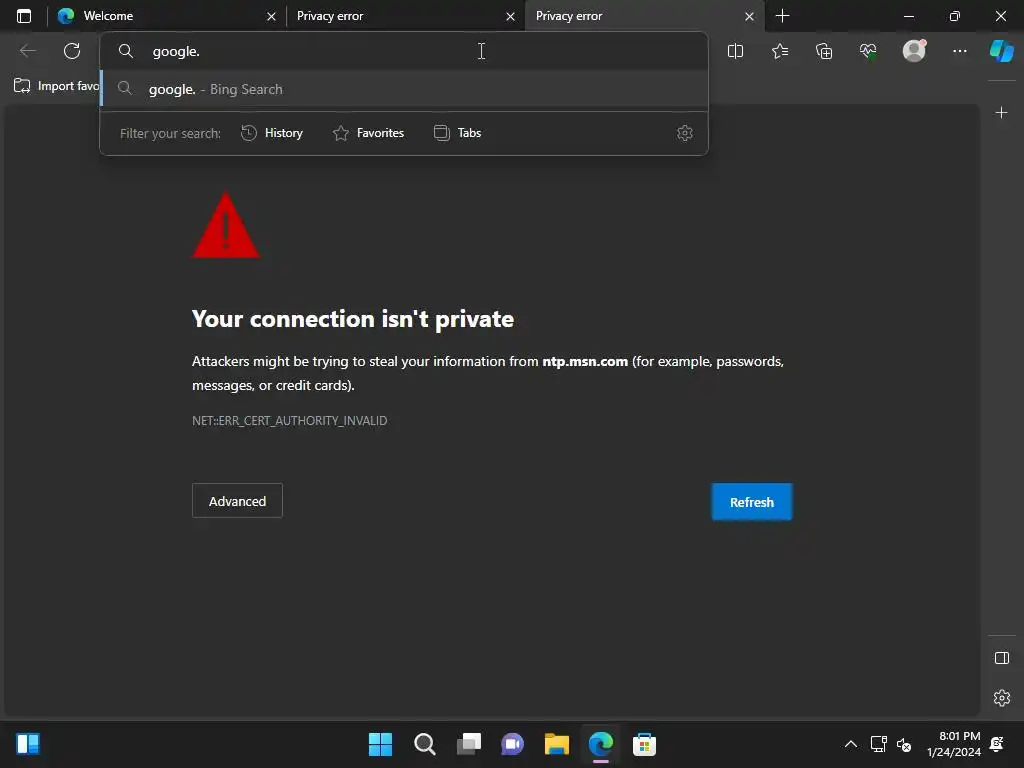Image resolution: width=1024 pixels, height=768 pixels.
Task: Open Windows Start menu
Action: (x=380, y=744)
